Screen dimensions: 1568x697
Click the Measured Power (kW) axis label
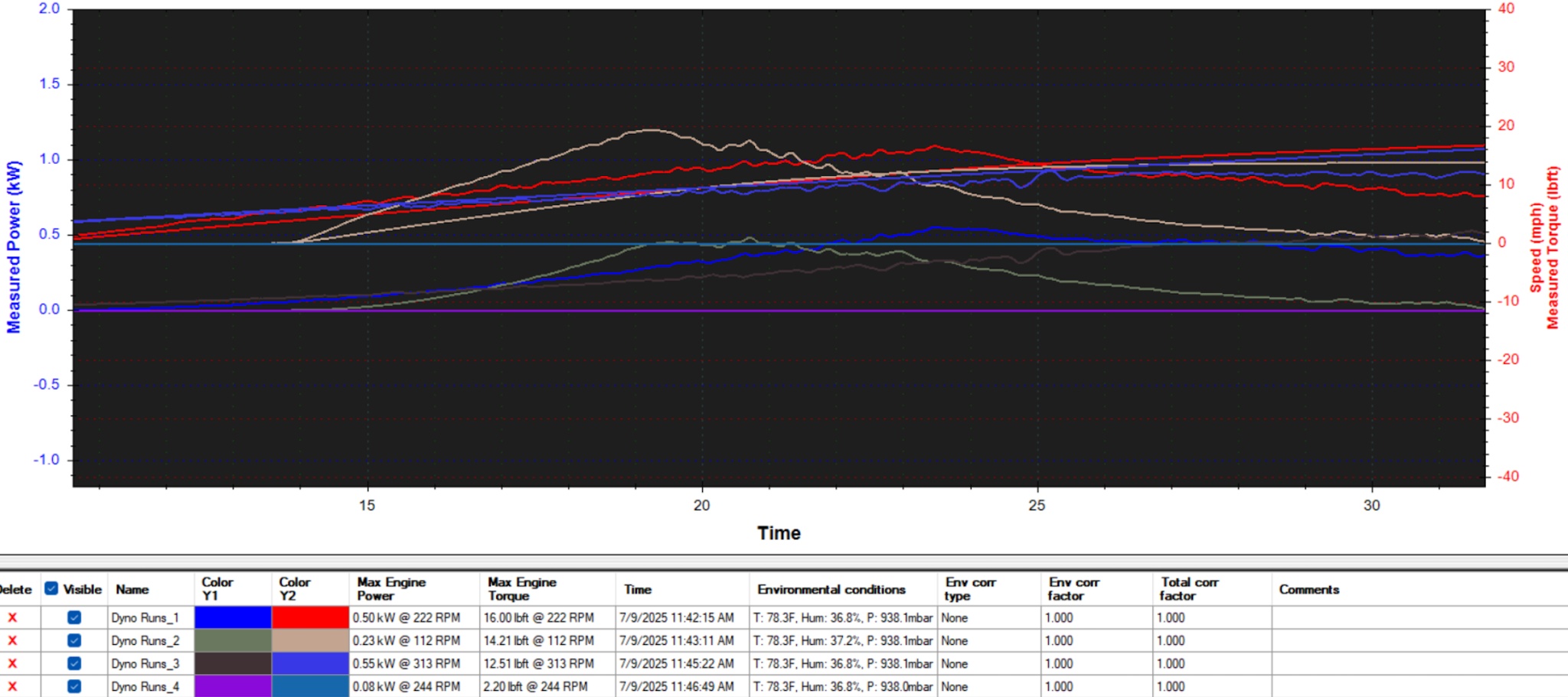(14, 246)
